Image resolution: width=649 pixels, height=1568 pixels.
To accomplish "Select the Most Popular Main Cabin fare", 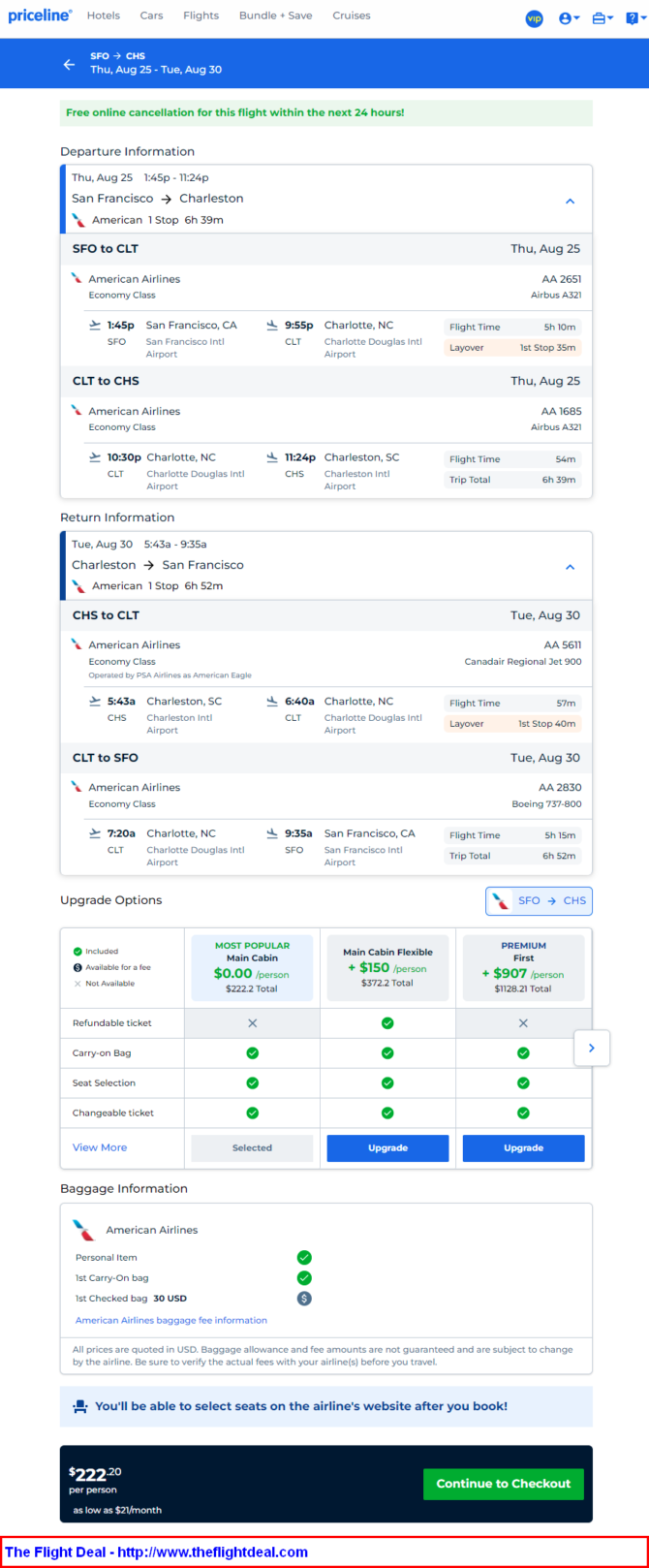I will [x=252, y=967].
